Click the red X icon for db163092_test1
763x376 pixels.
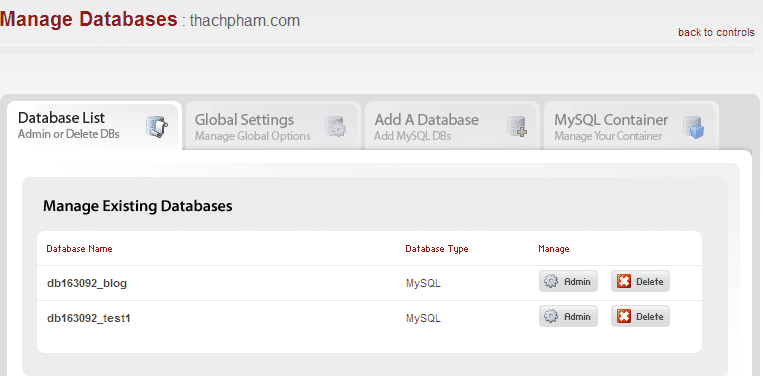624,316
